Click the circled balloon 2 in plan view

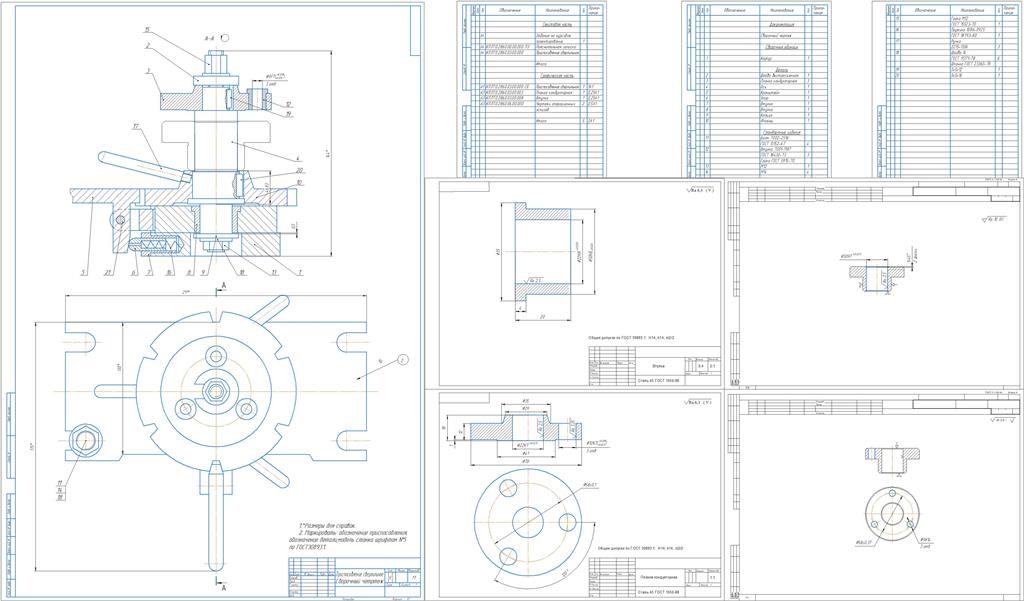(x=403, y=359)
